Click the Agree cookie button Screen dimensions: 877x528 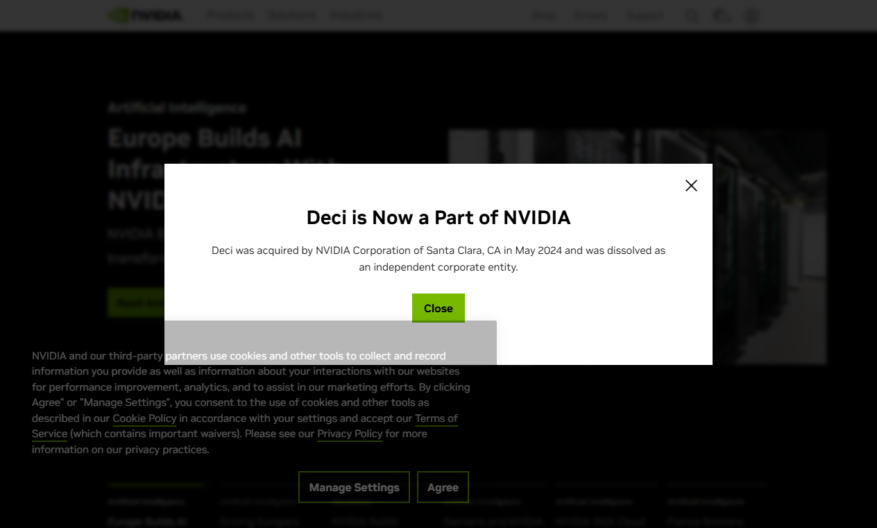pyautogui.click(x=442, y=487)
